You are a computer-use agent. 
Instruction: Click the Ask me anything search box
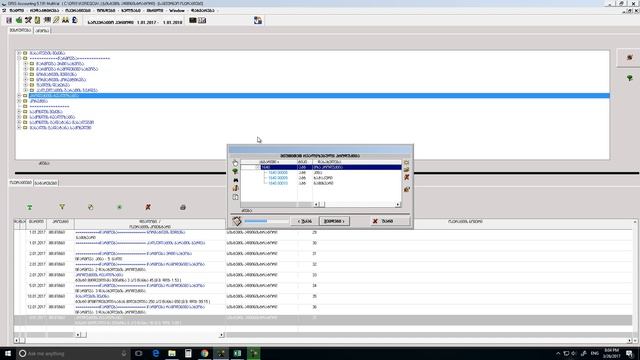[73, 353]
